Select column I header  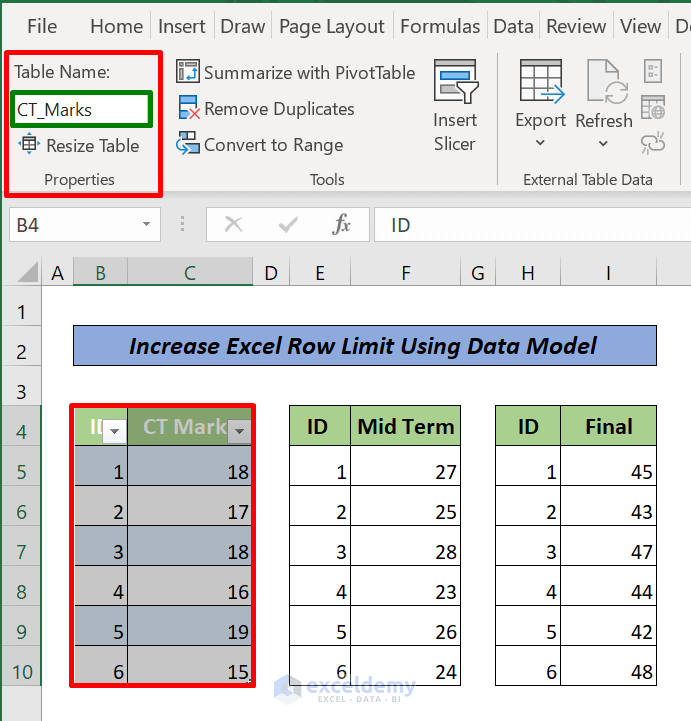pyautogui.click(x=608, y=273)
